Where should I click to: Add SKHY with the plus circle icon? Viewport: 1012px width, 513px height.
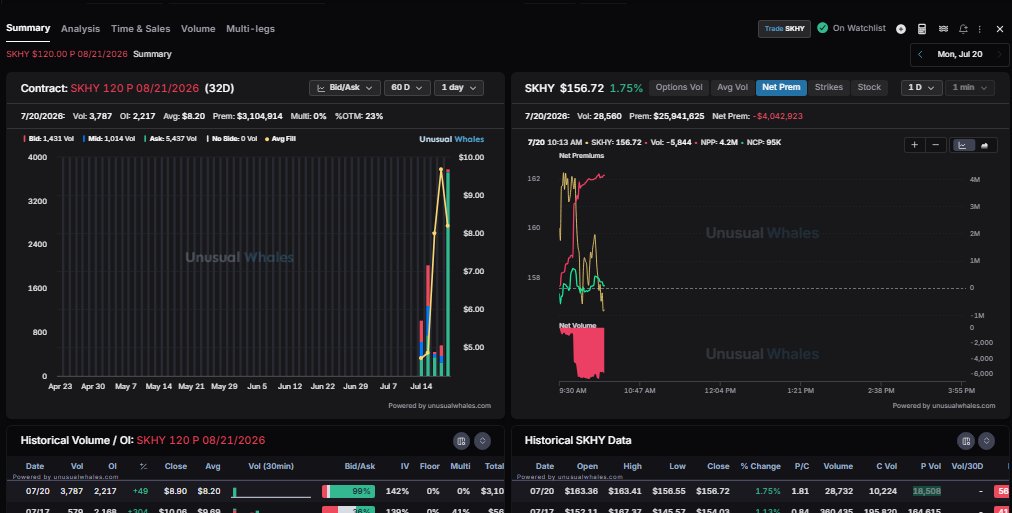tap(901, 29)
